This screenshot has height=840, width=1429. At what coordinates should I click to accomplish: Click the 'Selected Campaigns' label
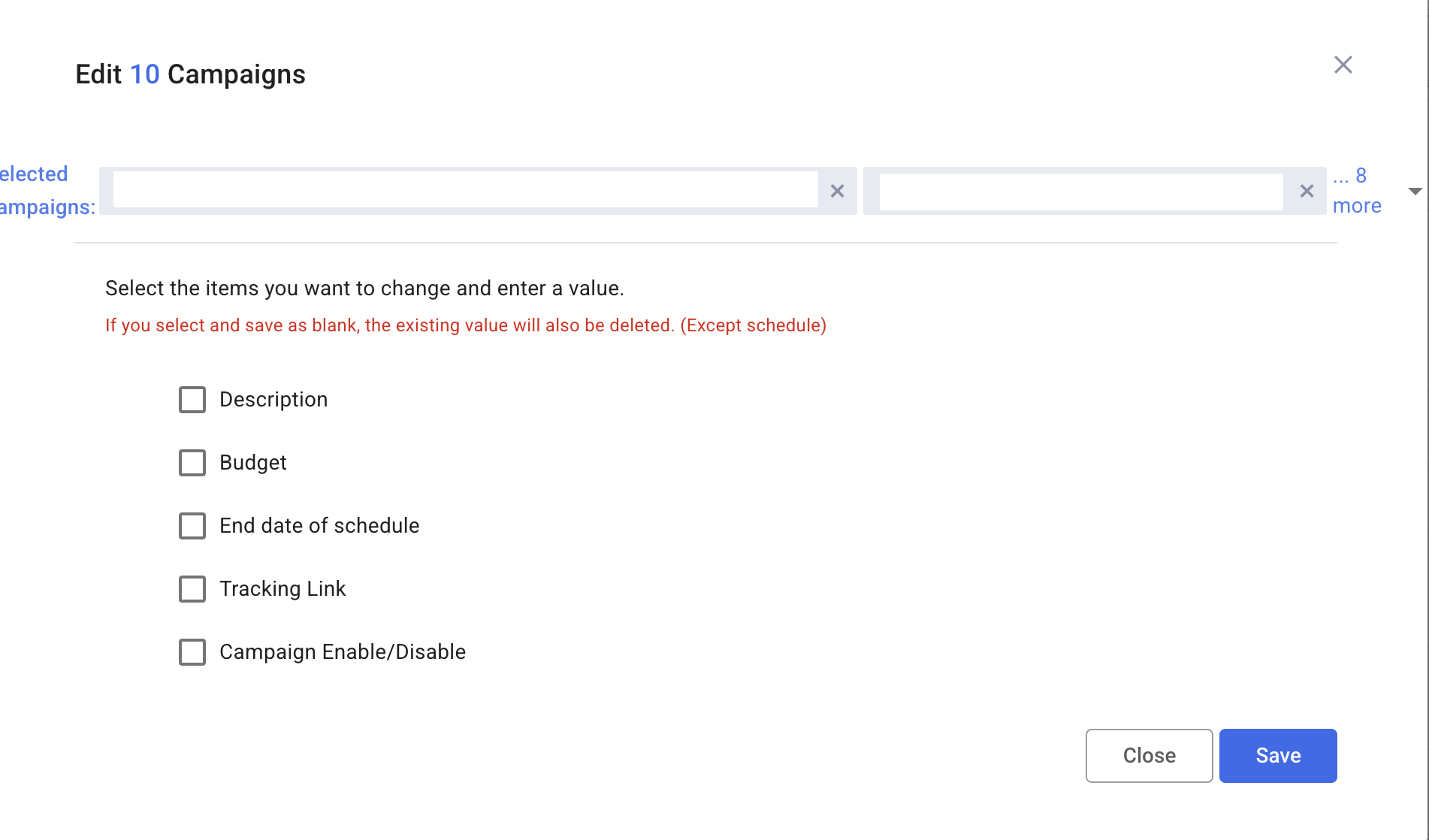pyautogui.click(x=36, y=190)
